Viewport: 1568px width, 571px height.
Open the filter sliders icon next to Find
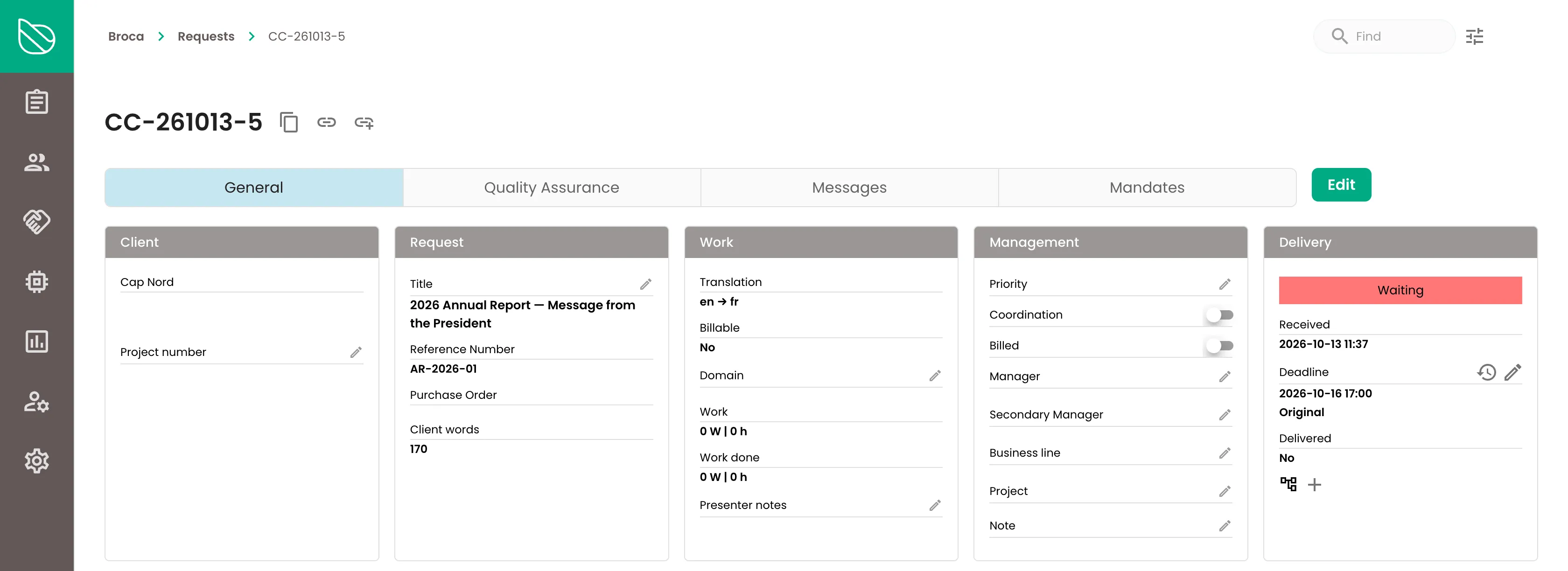pyautogui.click(x=1474, y=36)
